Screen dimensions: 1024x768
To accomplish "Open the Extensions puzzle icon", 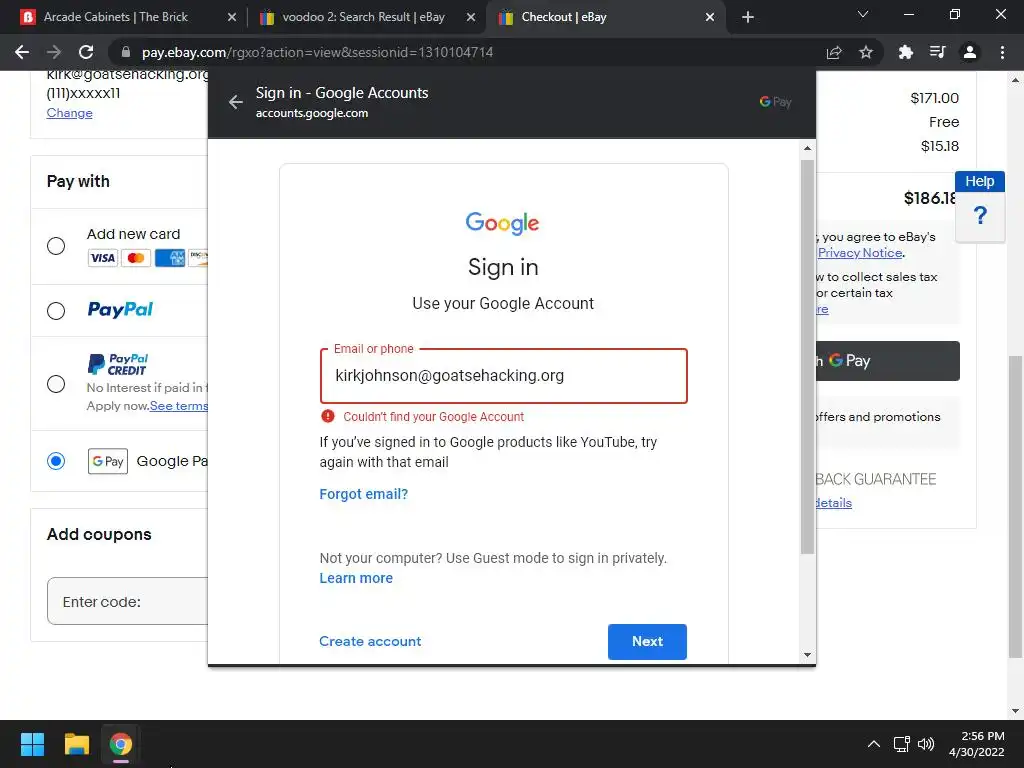I will [x=906, y=52].
